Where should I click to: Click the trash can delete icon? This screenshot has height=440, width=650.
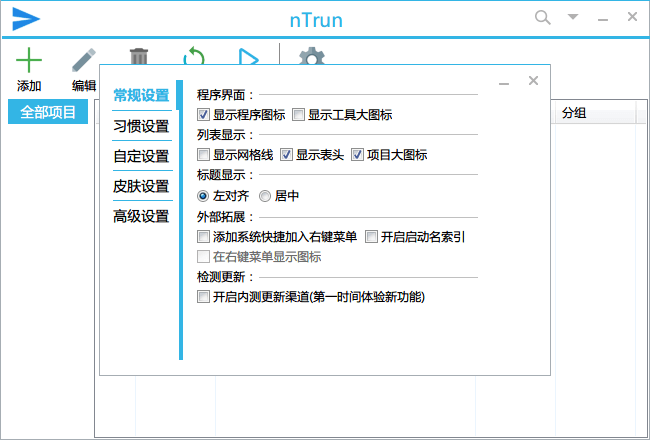point(139,58)
